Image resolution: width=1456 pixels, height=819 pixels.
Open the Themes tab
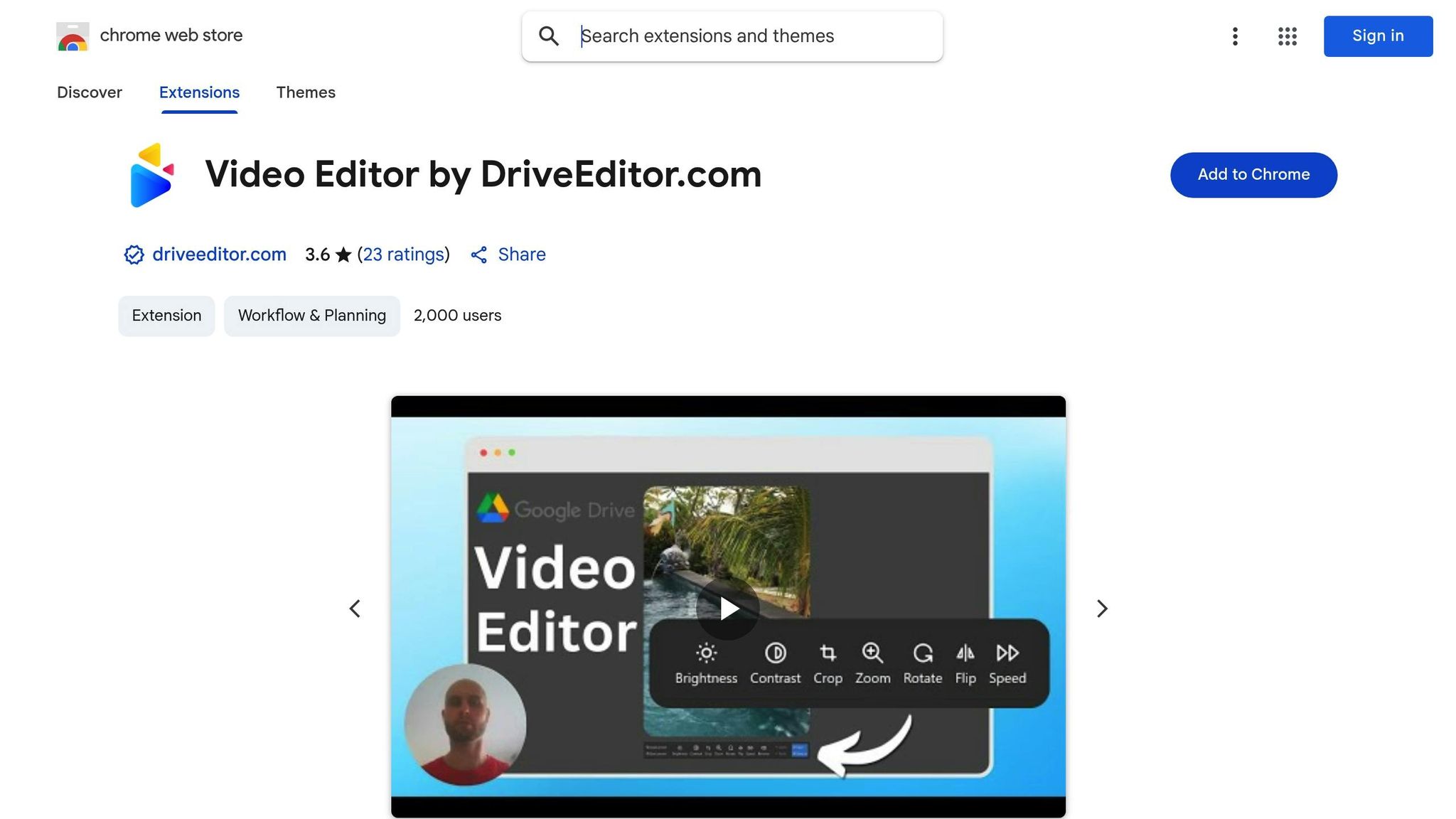306,92
